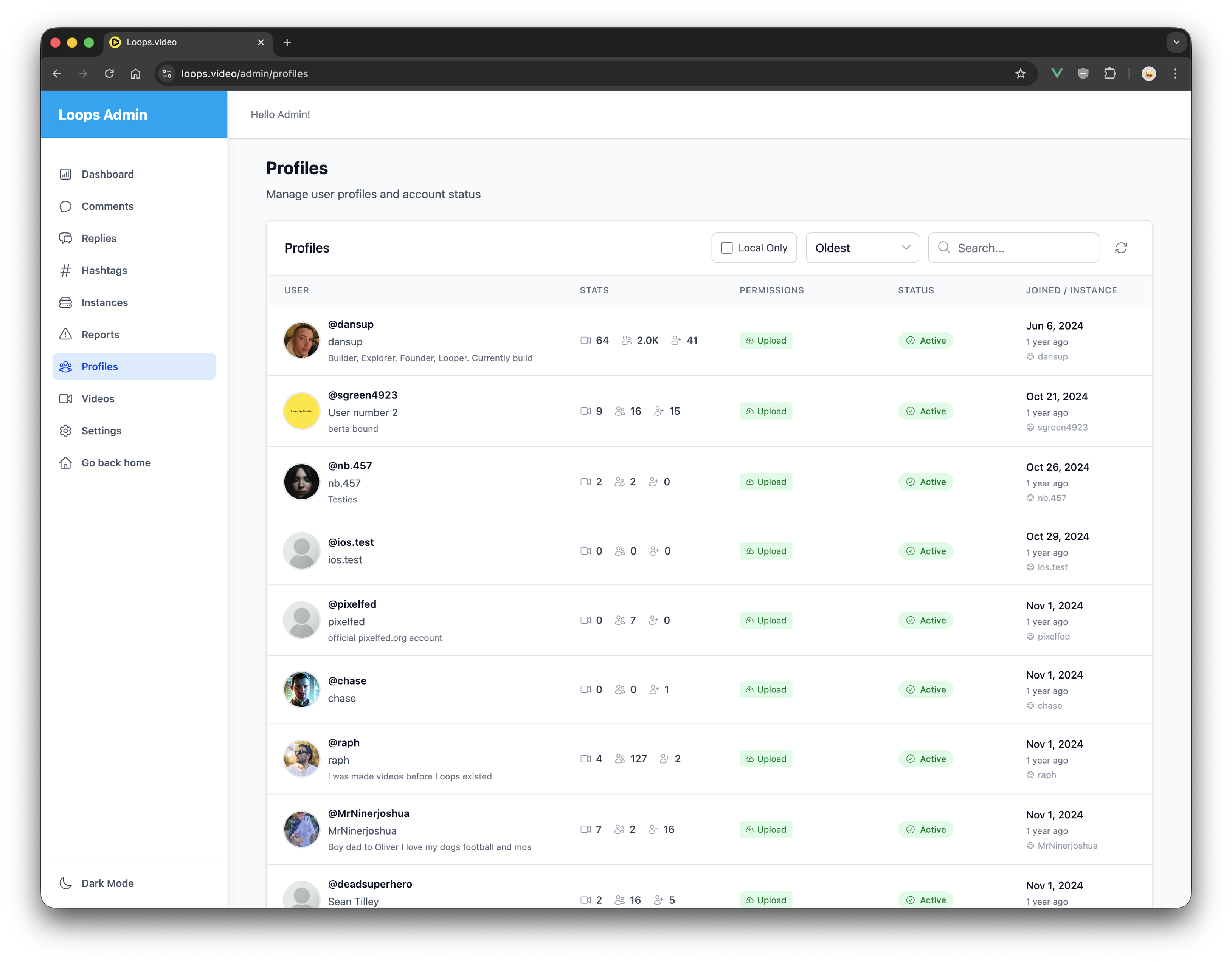Bookmark page with star icon
Image resolution: width=1232 pixels, height=962 pixels.
tap(1020, 74)
